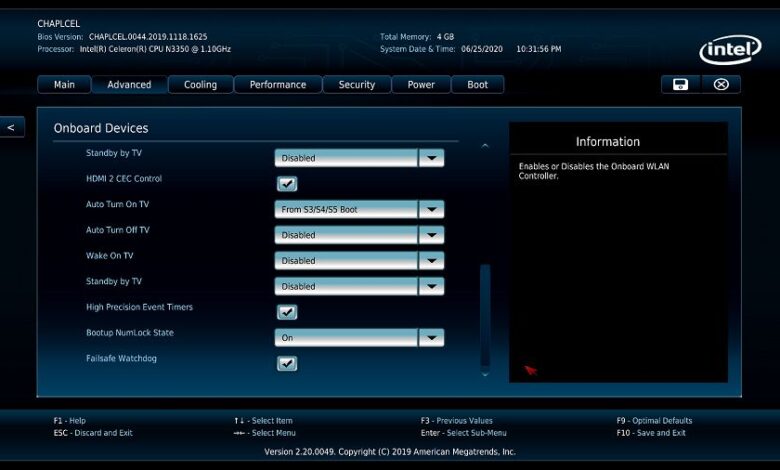This screenshot has height=470, width=780.
Task: Click Wake On TV label
Action: tap(109, 256)
